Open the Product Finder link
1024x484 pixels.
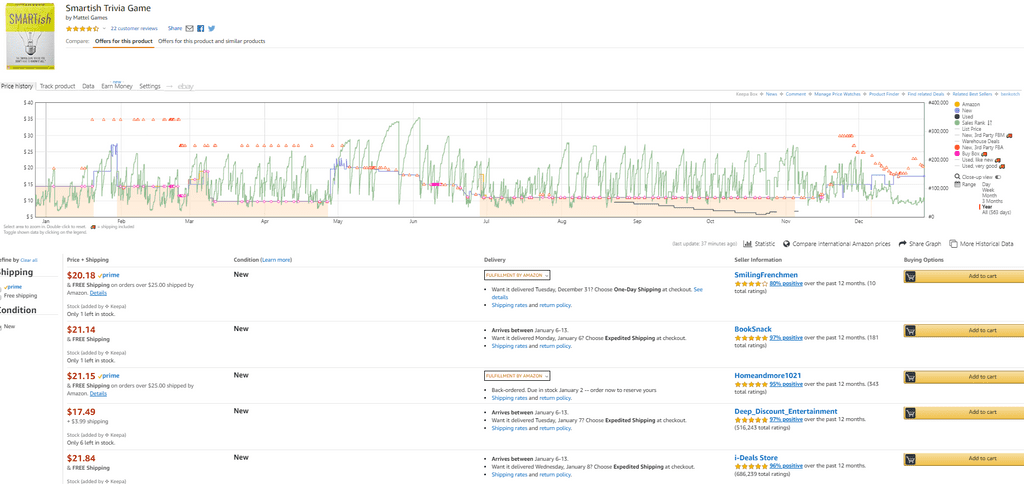(x=884, y=94)
